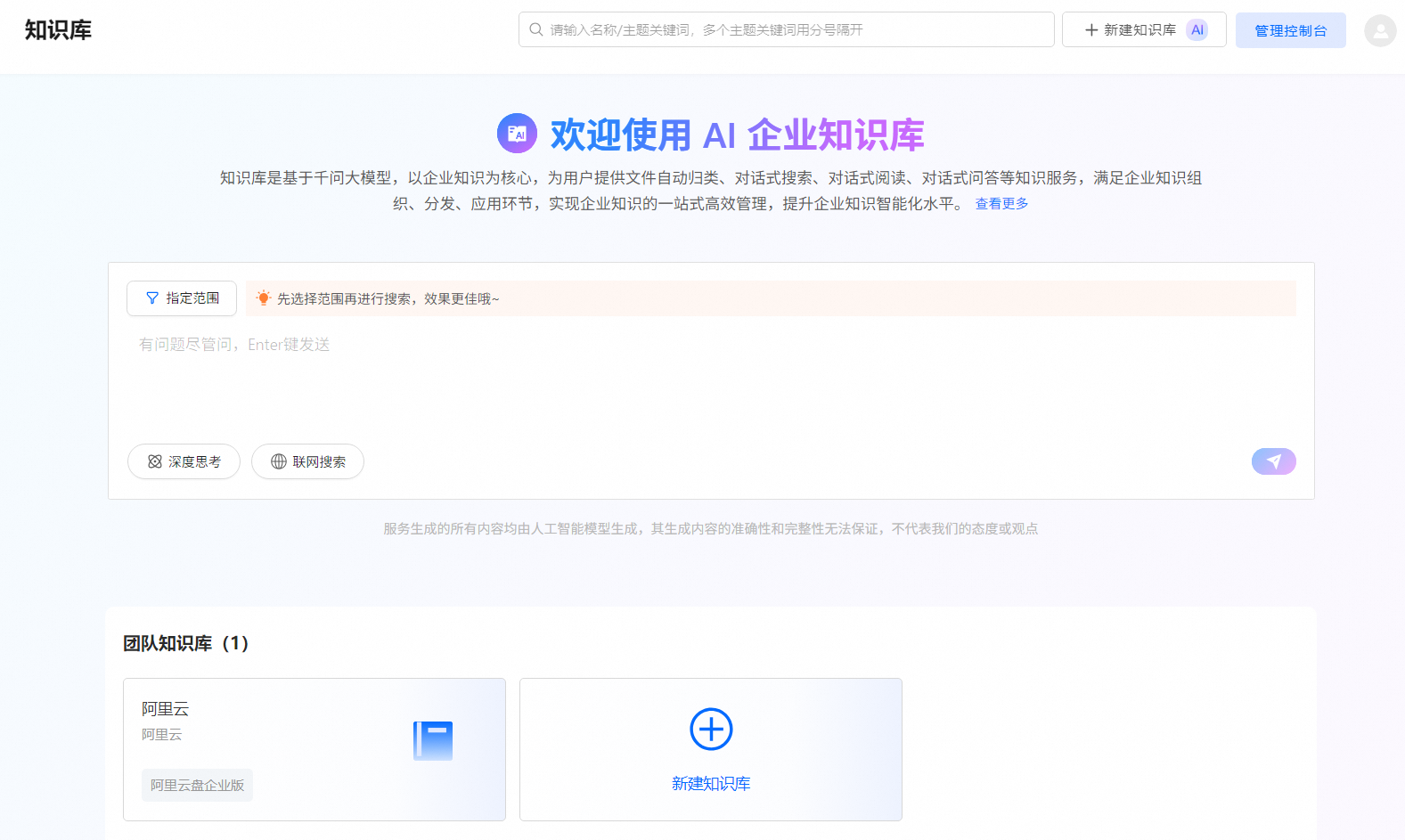This screenshot has height=840, width=1405.
Task: Click the 指定范围 filter button
Action: pos(182,298)
